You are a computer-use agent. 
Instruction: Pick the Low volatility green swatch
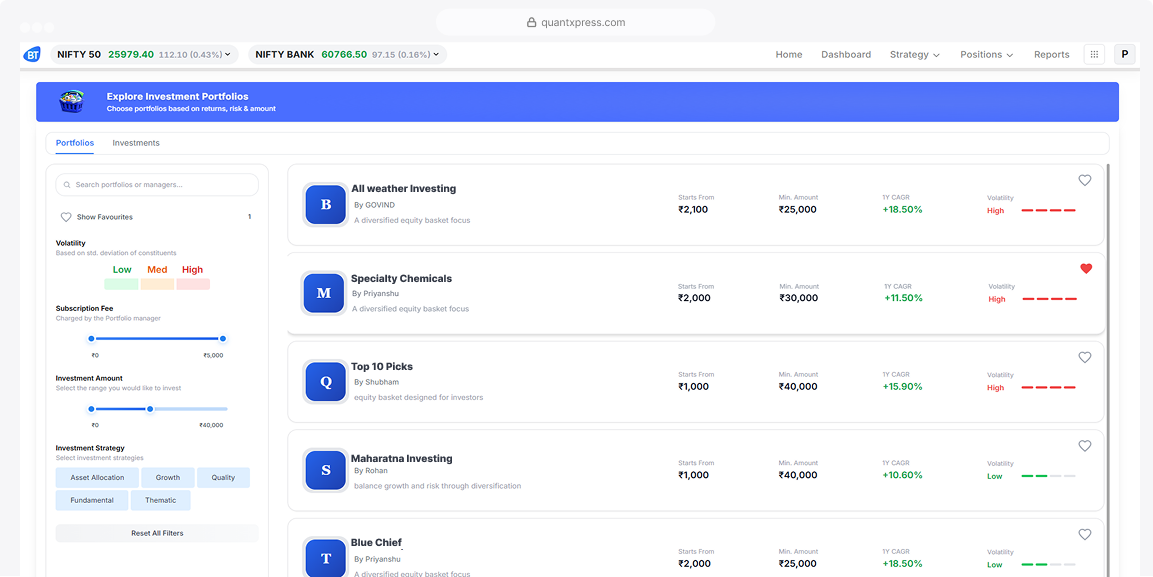click(x=121, y=284)
